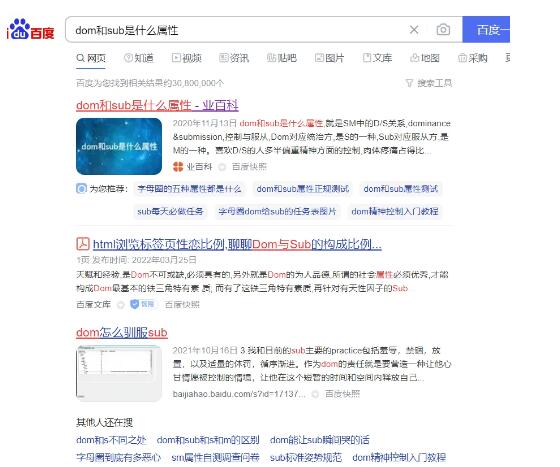Click the result count text 百度为您找到相关结果
This screenshot has height=467, width=560.
coord(150,83)
